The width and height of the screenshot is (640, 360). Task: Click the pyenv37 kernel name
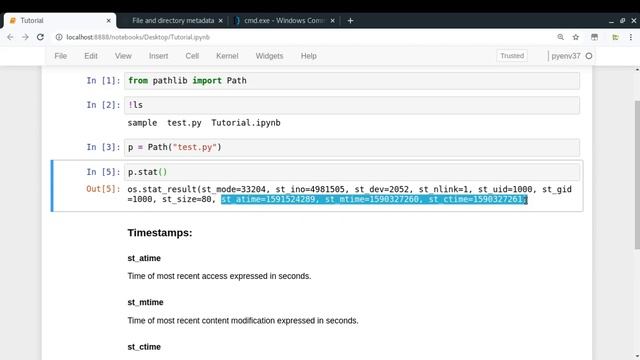(565, 56)
